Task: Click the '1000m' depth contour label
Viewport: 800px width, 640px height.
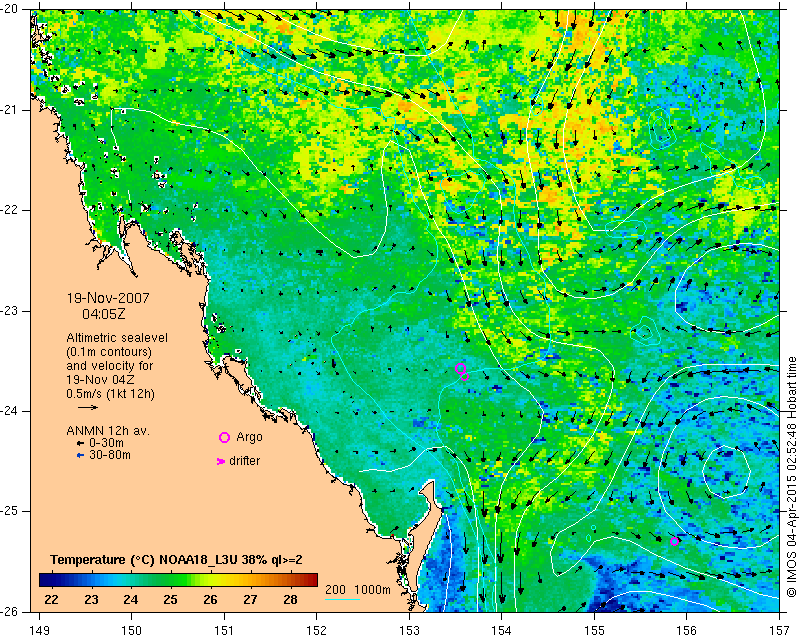Action: 372,589
